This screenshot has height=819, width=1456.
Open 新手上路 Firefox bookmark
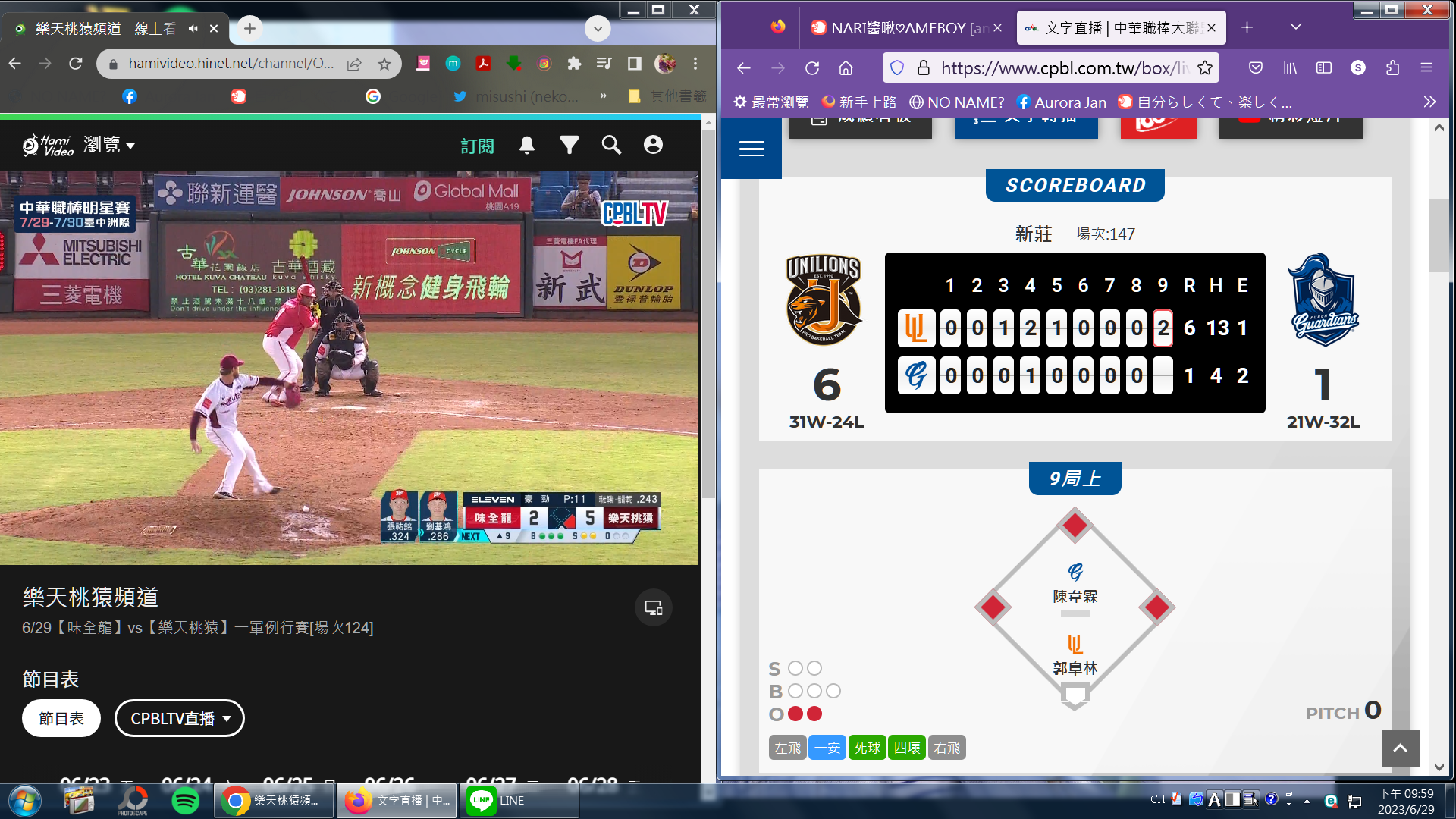(859, 102)
